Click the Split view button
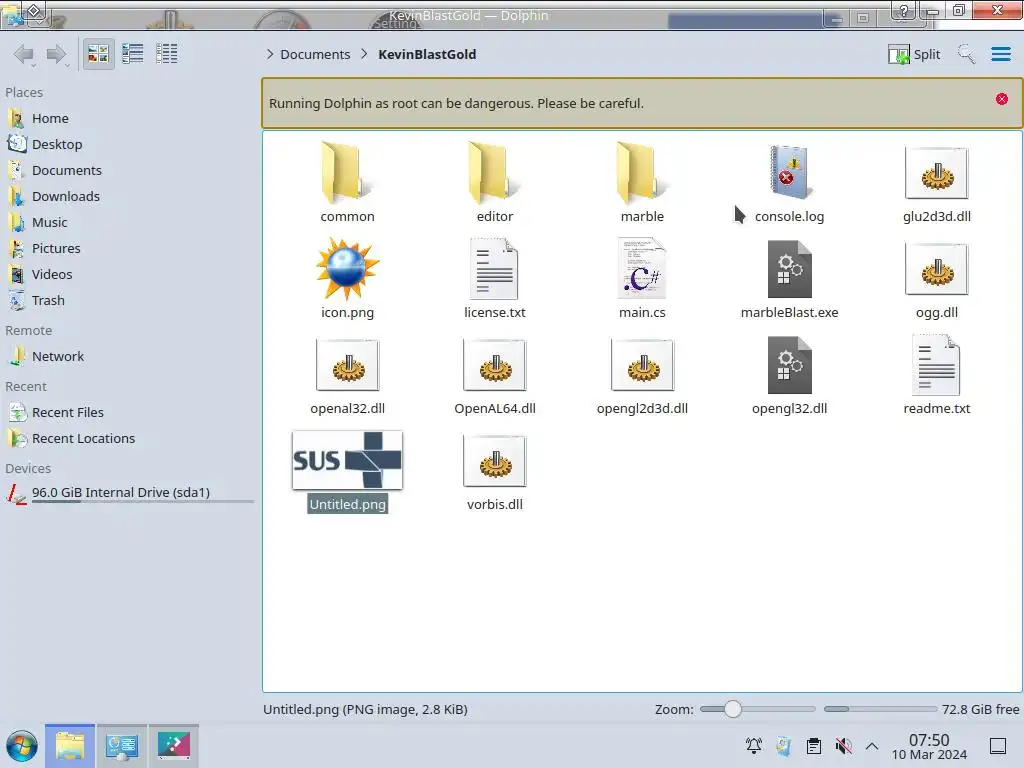This screenshot has height=768, width=1024. (914, 54)
